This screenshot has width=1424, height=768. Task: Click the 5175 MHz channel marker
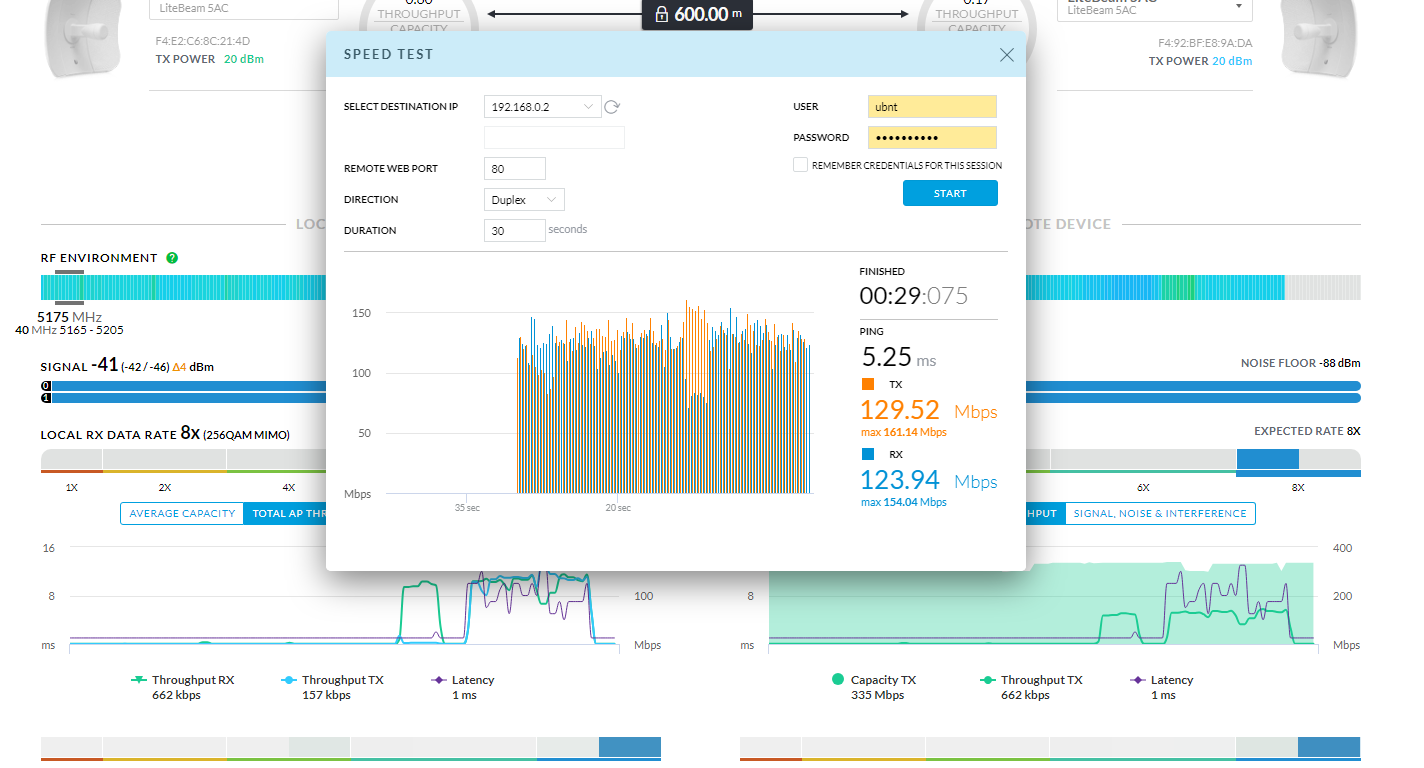click(x=69, y=317)
